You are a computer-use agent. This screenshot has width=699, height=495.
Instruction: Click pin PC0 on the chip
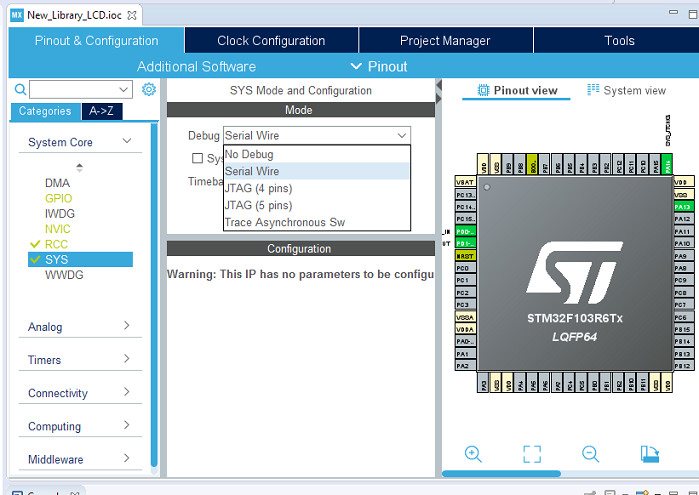465,268
